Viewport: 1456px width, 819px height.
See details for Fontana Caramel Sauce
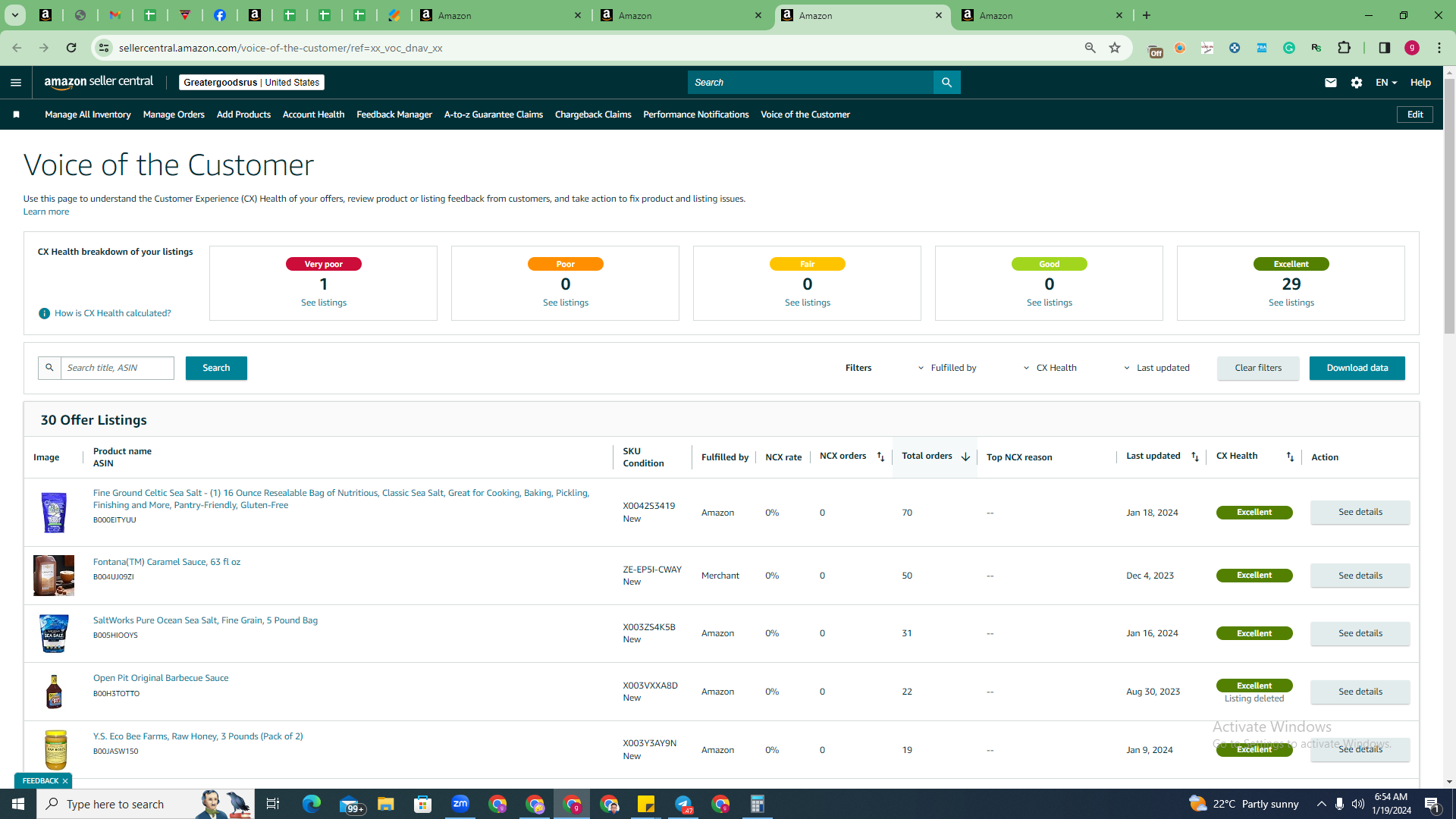(1360, 576)
